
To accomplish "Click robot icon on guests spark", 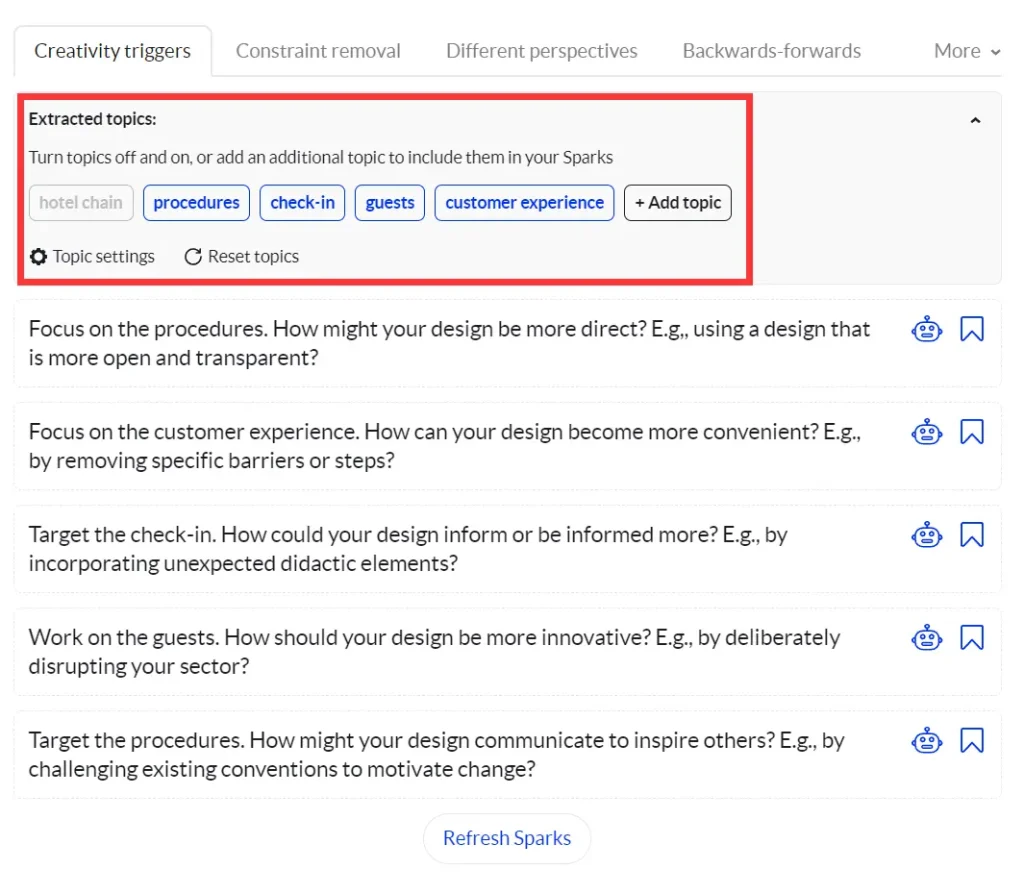I will [927, 638].
